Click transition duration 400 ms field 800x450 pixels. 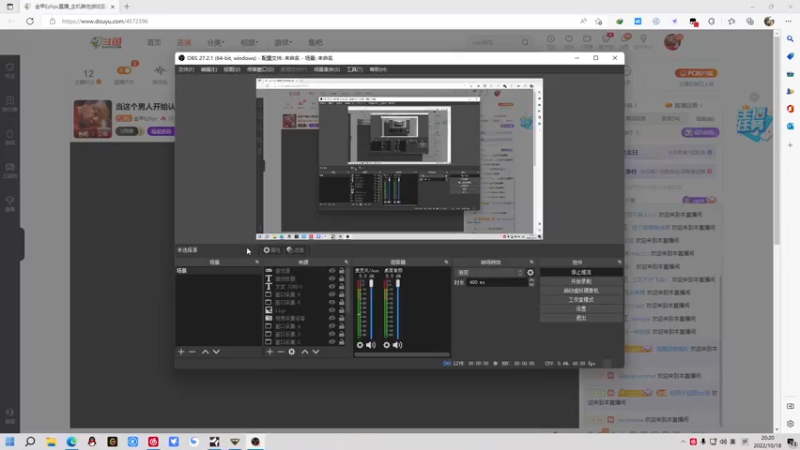497,282
